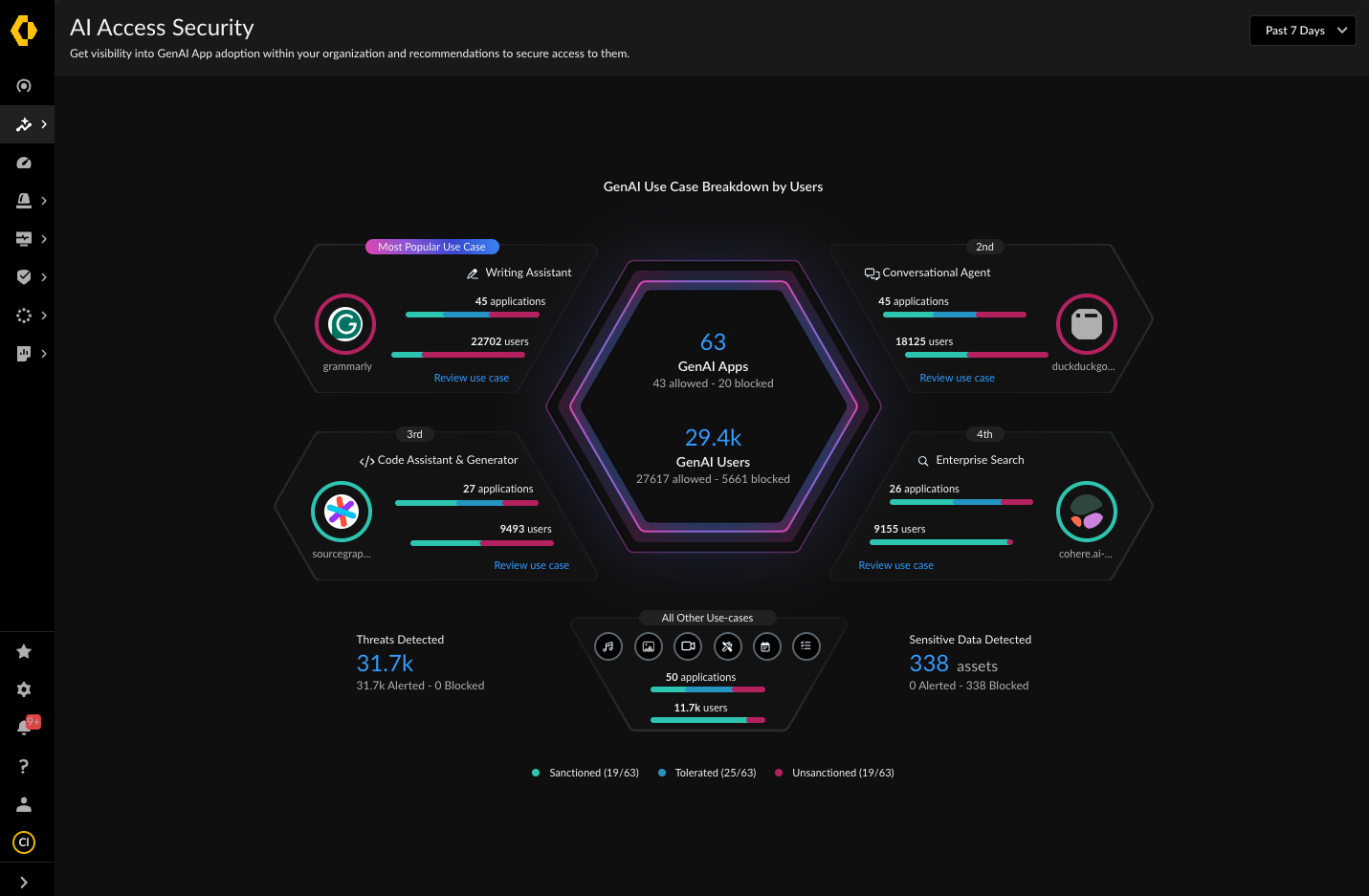Review use case for Code Assistant & Generator

531,565
